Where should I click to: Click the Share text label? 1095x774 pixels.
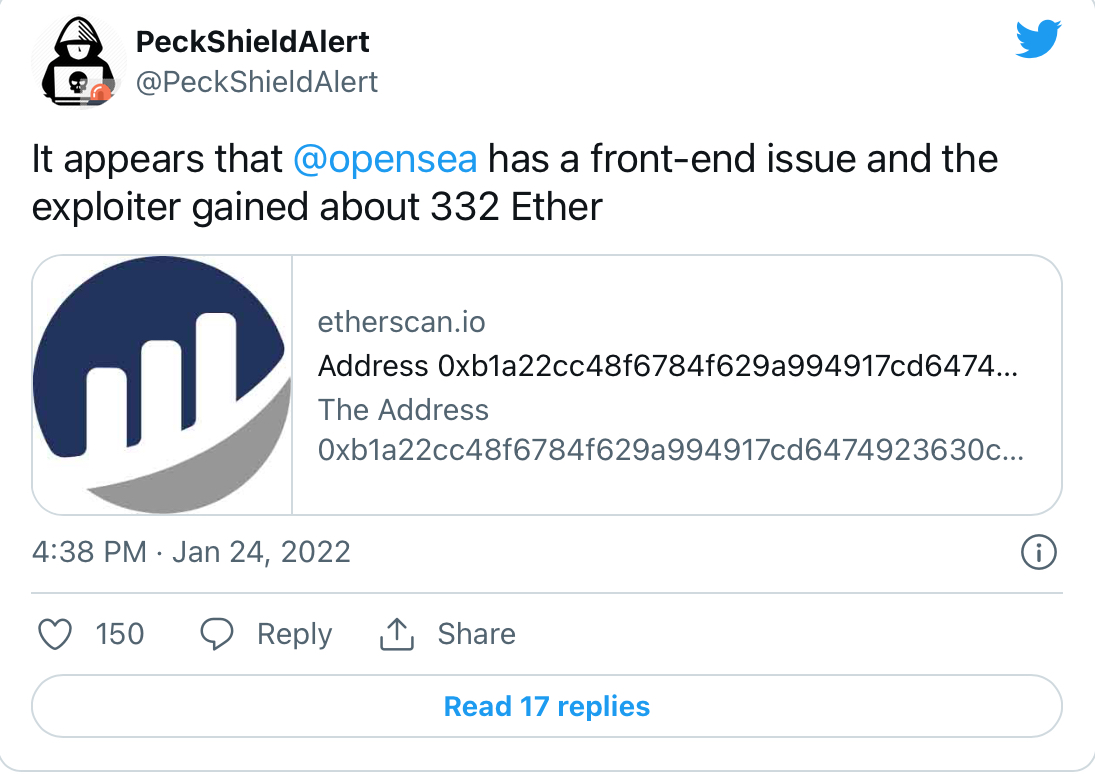coord(476,634)
